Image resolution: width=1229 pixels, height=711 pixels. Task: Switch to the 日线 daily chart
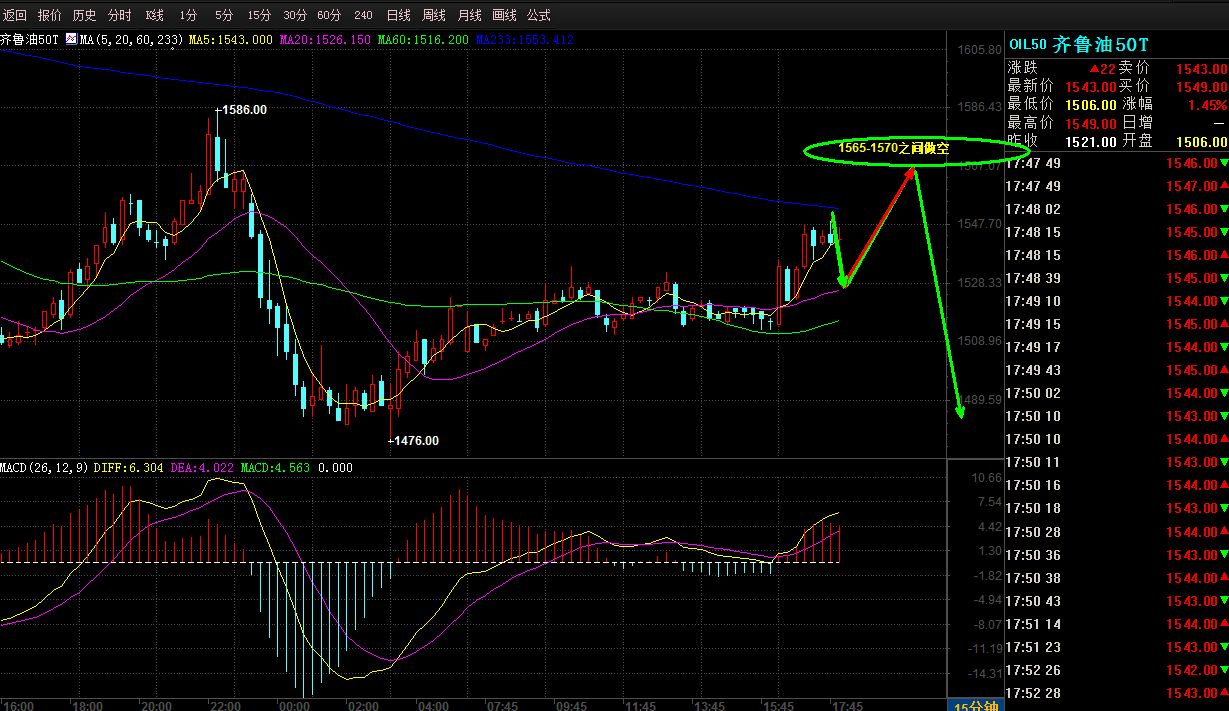pyautogui.click(x=398, y=15)
